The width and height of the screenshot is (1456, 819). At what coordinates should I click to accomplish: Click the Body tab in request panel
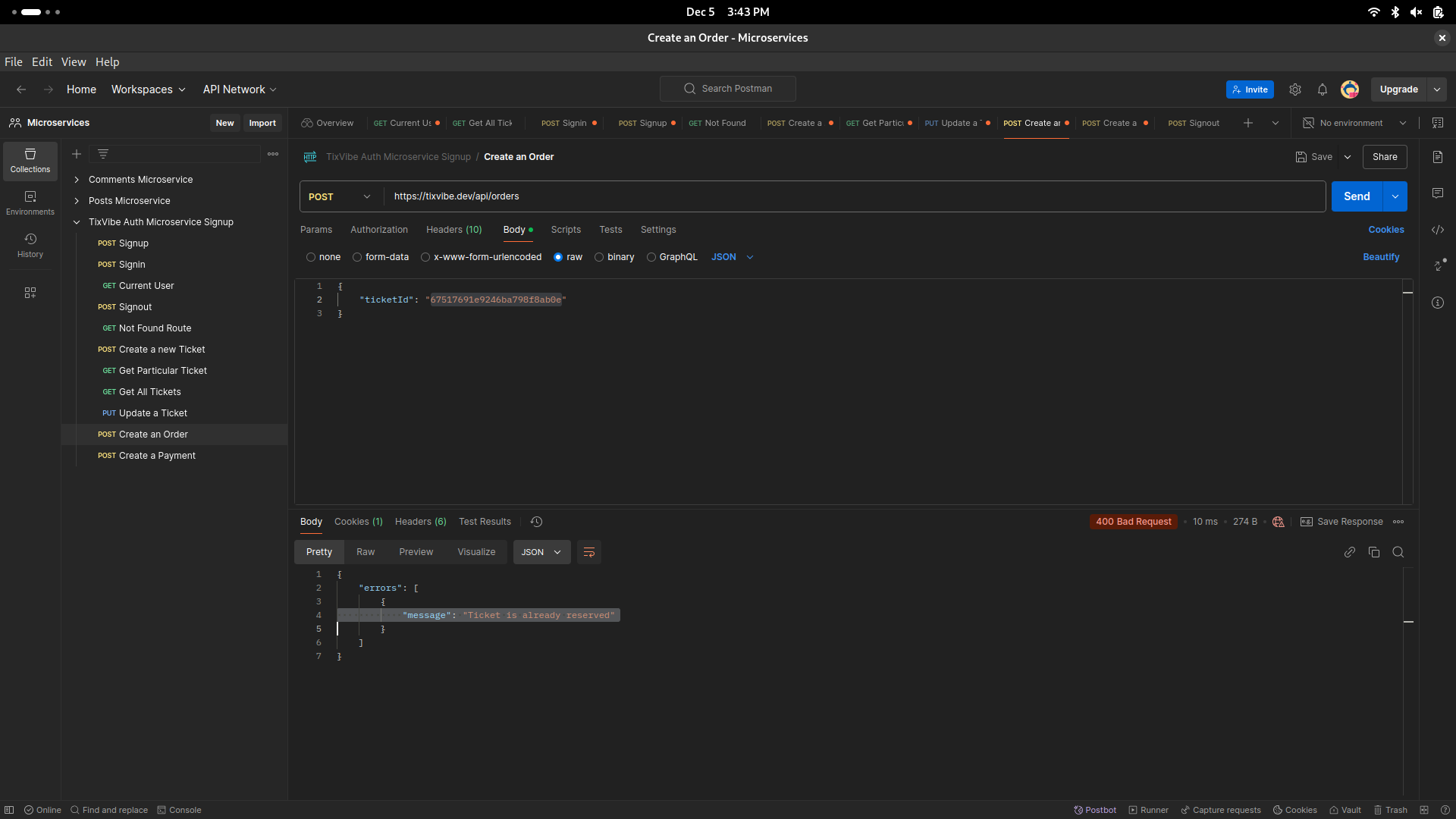click(513, 229)
